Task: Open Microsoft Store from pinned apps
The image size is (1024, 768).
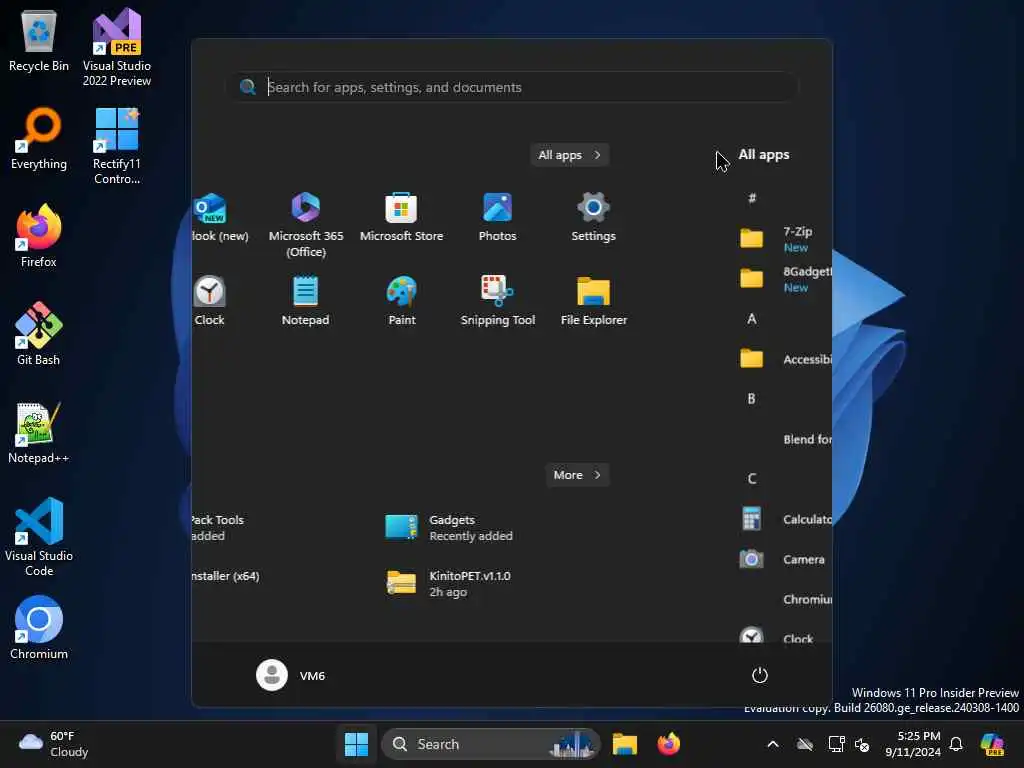Action: click(x=401, y=217)
